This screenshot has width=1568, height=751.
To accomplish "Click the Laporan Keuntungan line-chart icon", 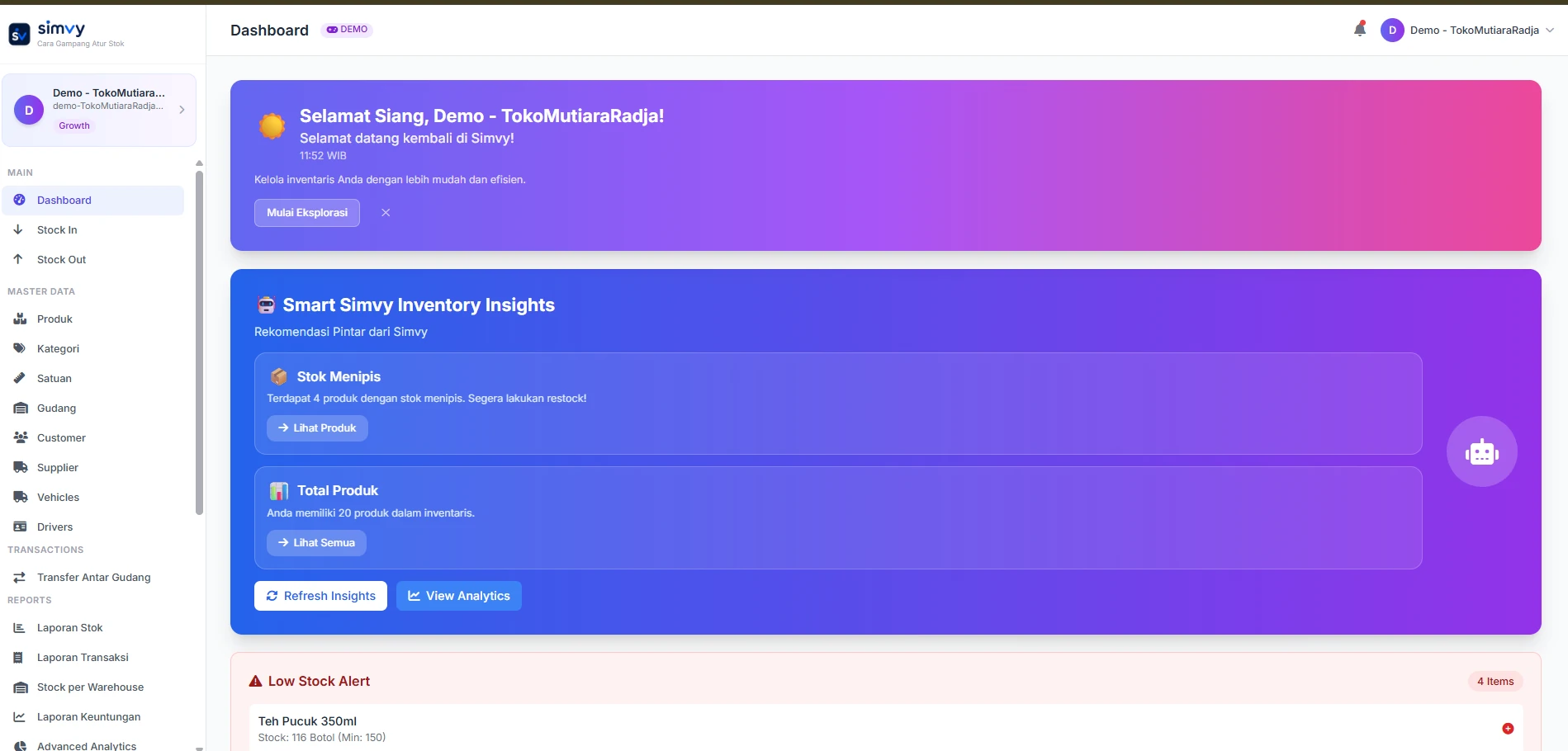I will (x=20, y=717).
